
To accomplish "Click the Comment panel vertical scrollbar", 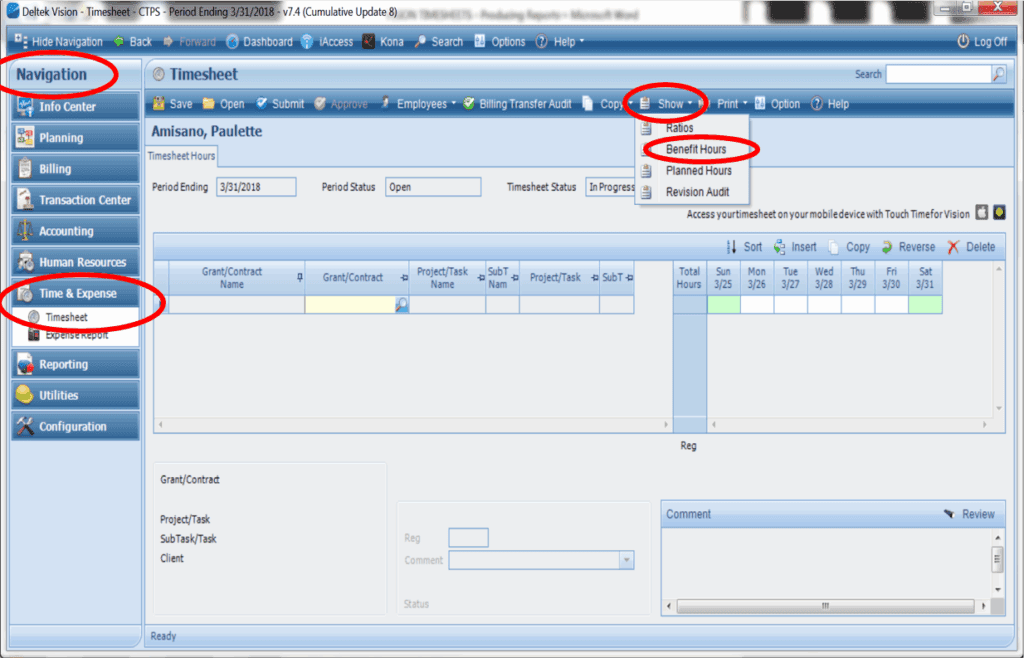I will click(997, 559).
